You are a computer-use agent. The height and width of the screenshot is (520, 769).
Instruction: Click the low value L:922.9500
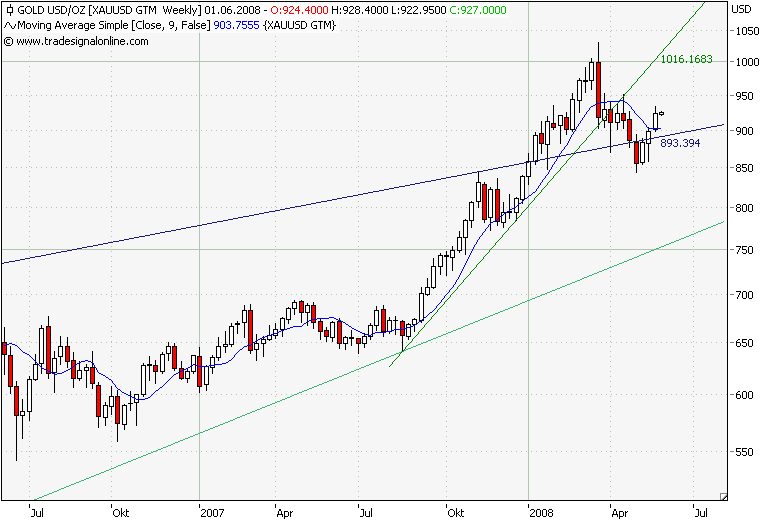click(418, 10)
